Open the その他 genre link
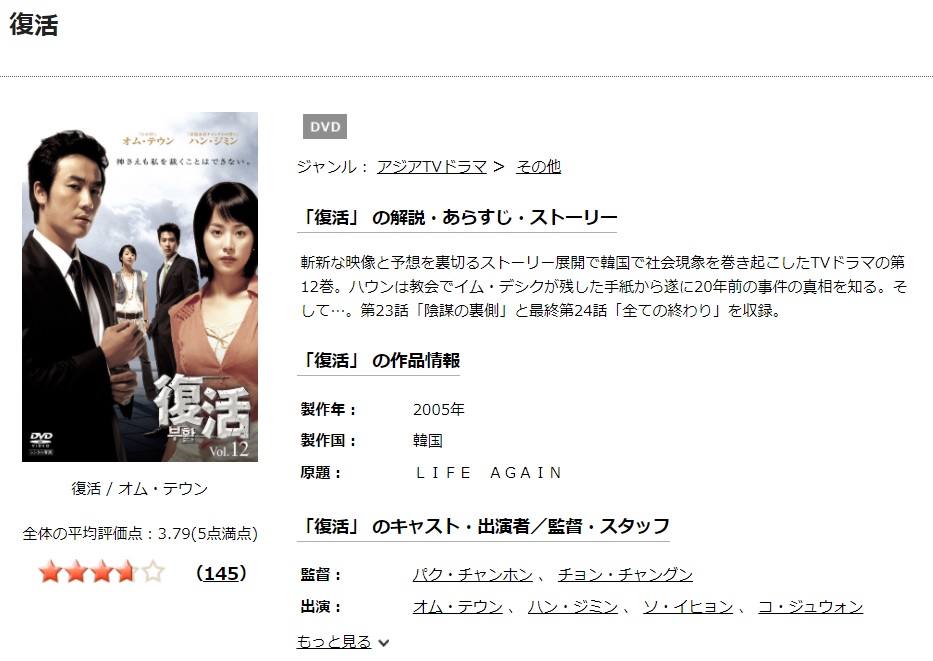The image size is (933, 661). pyautogui.click(x=538, y=167)
